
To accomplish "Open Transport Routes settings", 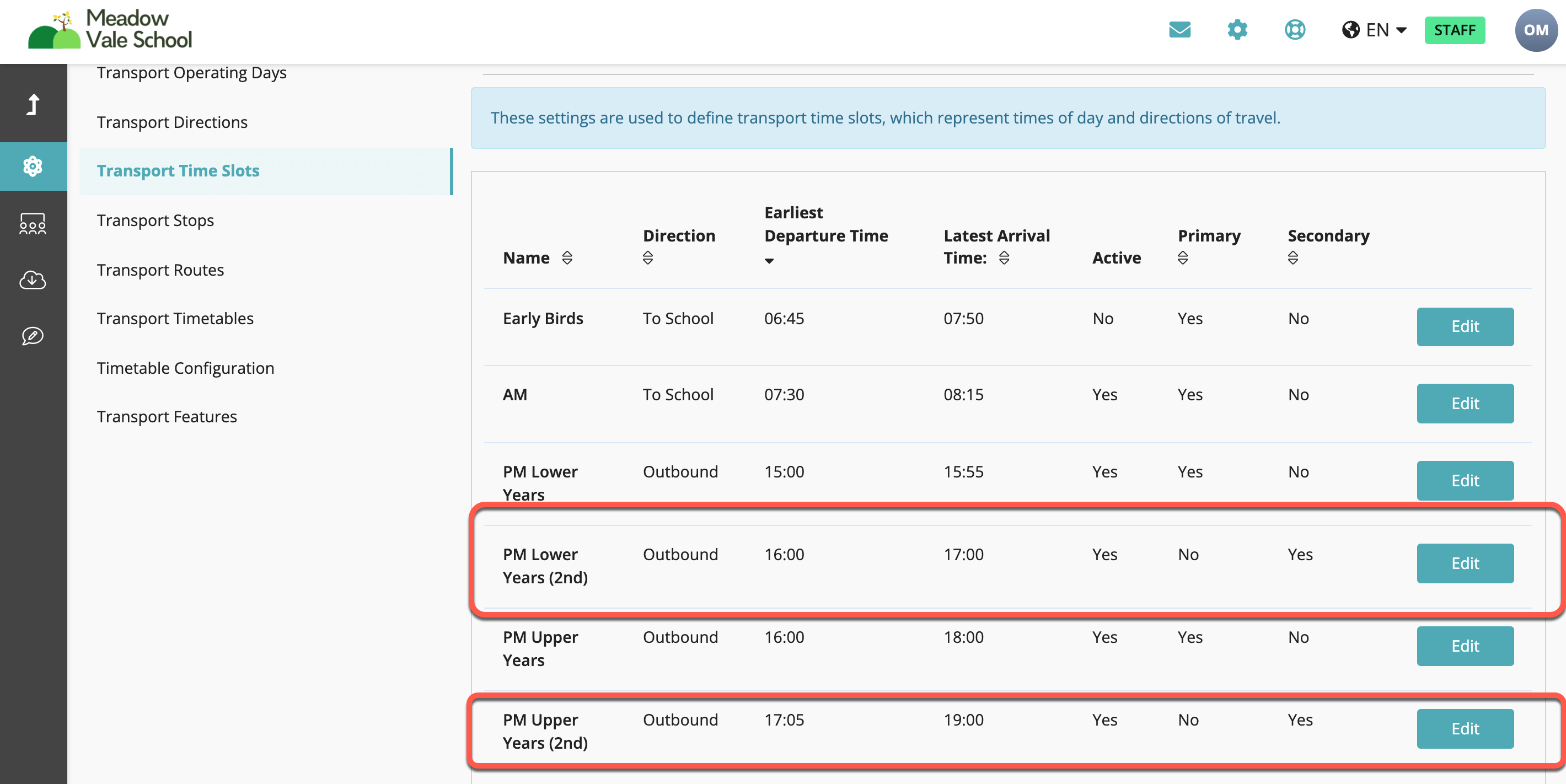I will click(160, 270).
